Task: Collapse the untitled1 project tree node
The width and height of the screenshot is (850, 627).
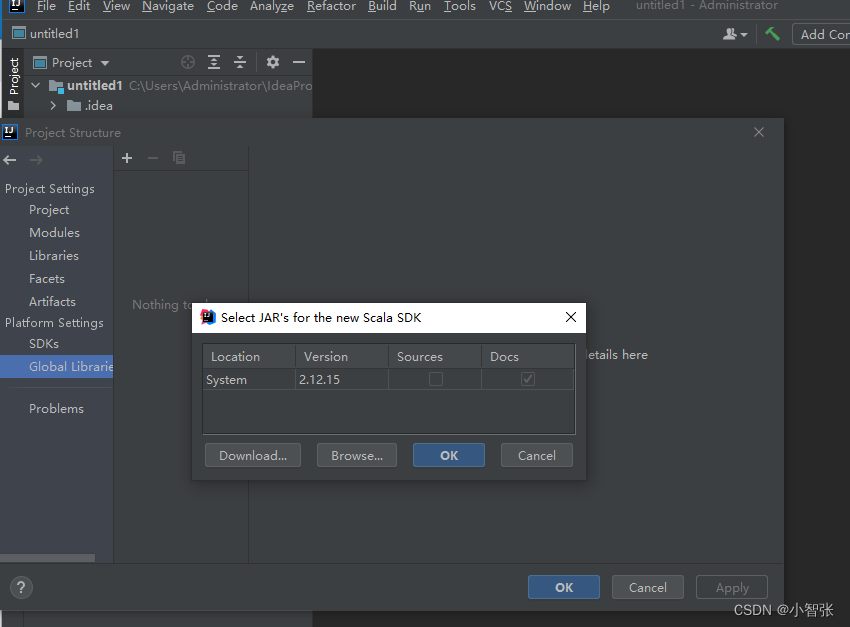Action: pos(36,86)
